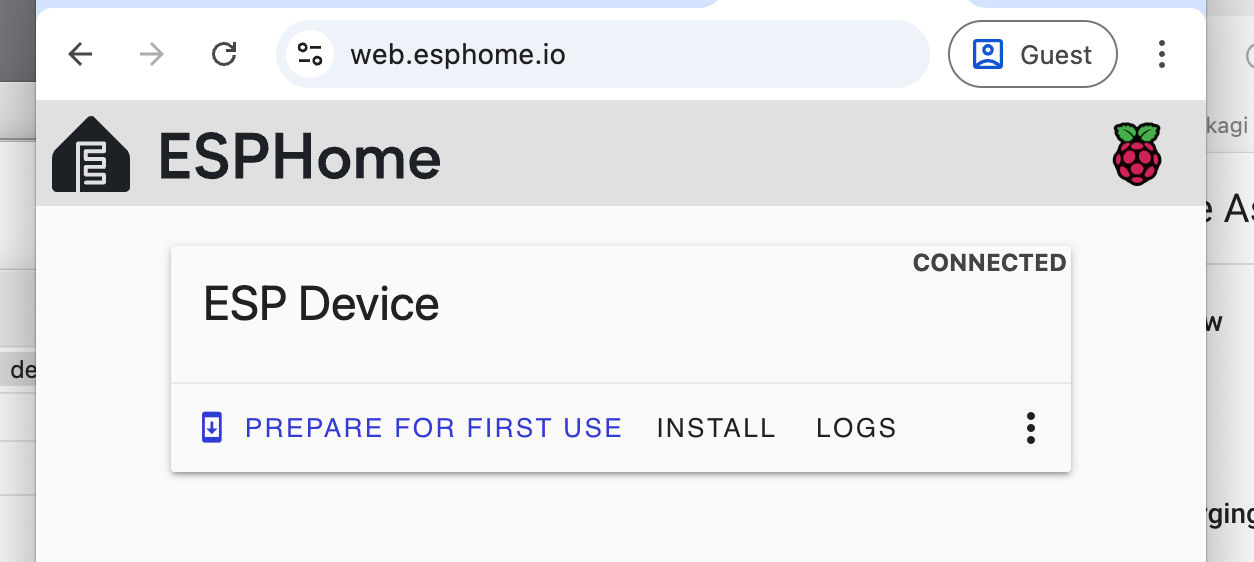Open LOGS for the ESP Device
Screen dimensions: 1254x562
[x=856, y=428]
